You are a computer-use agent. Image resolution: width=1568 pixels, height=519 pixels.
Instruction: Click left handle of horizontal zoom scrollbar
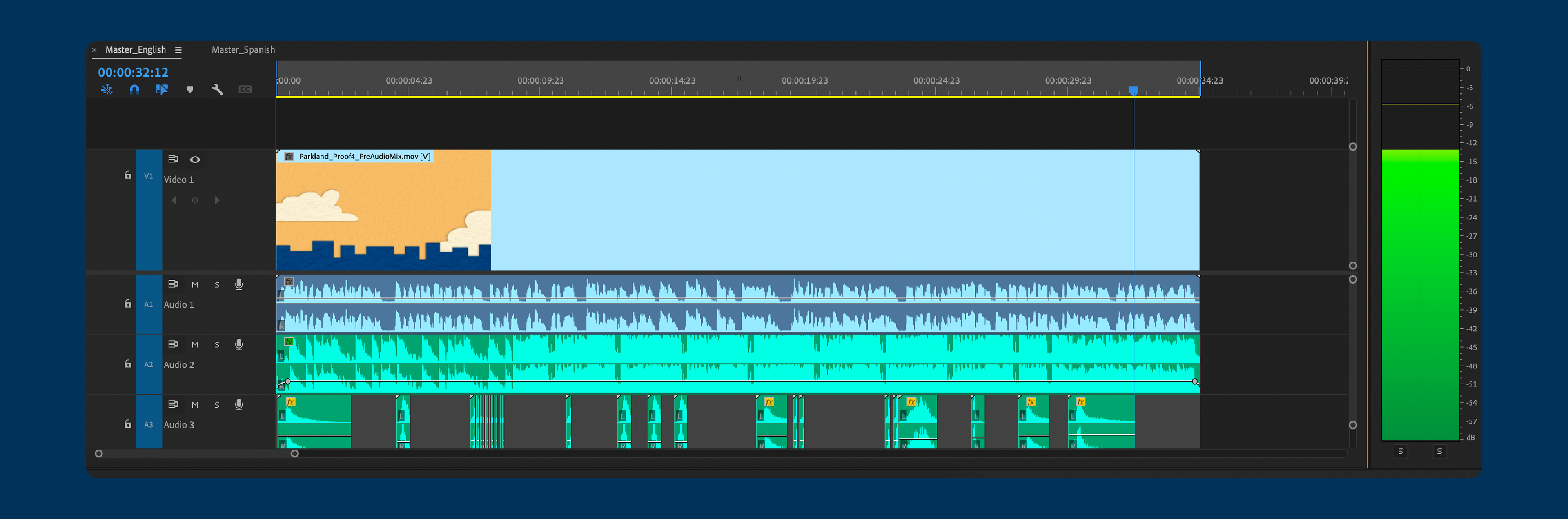pos(98,454)
